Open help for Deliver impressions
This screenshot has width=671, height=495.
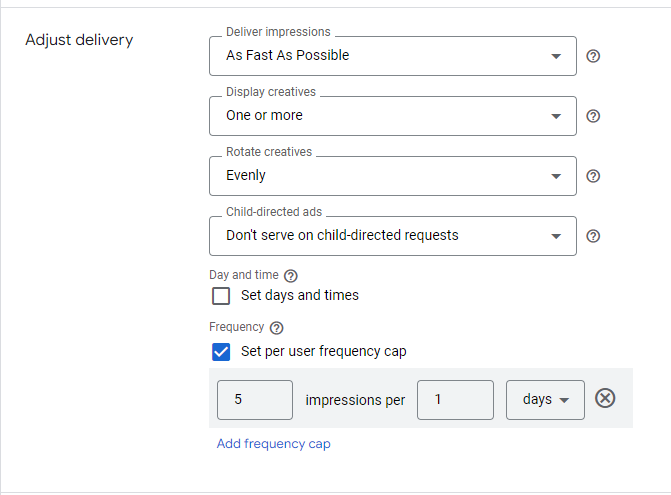(x=593, y=56)
